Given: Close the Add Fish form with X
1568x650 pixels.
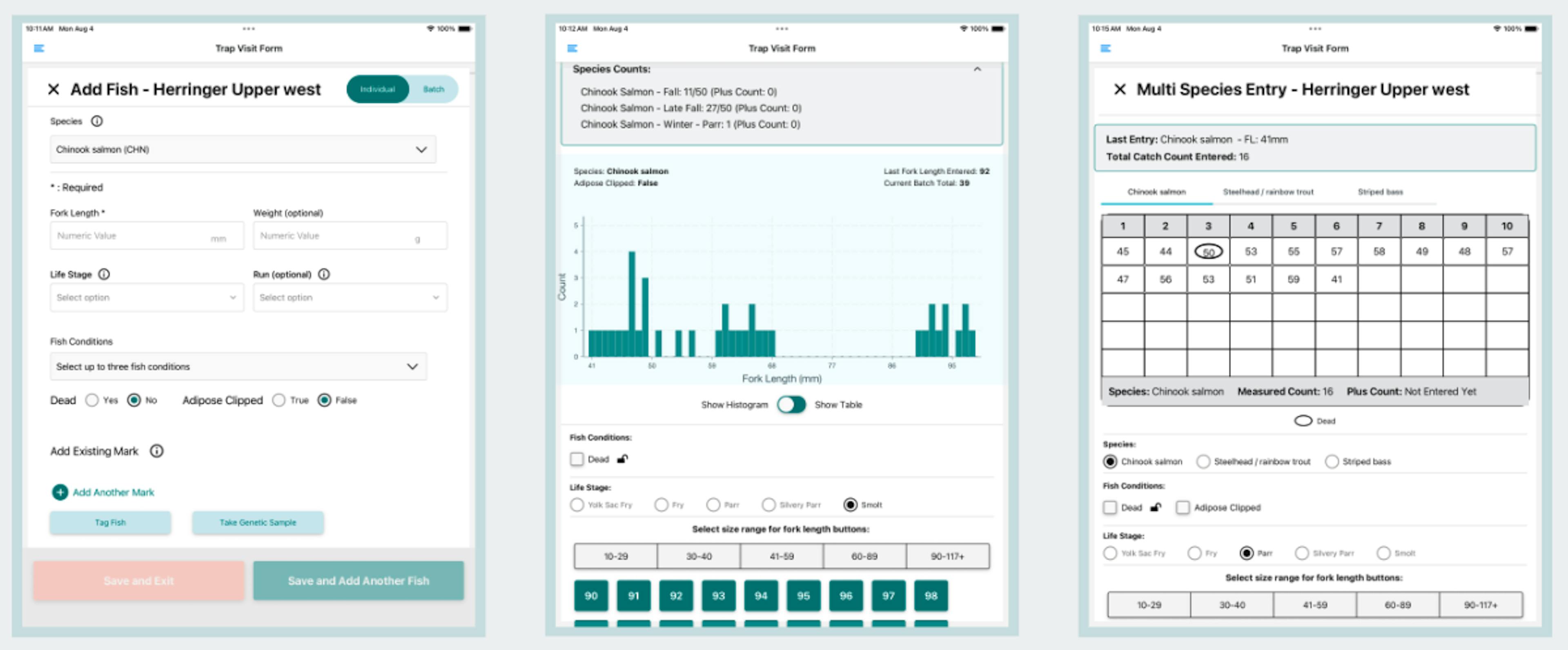Looking at the screenshot, I should [x=53, y=89].
